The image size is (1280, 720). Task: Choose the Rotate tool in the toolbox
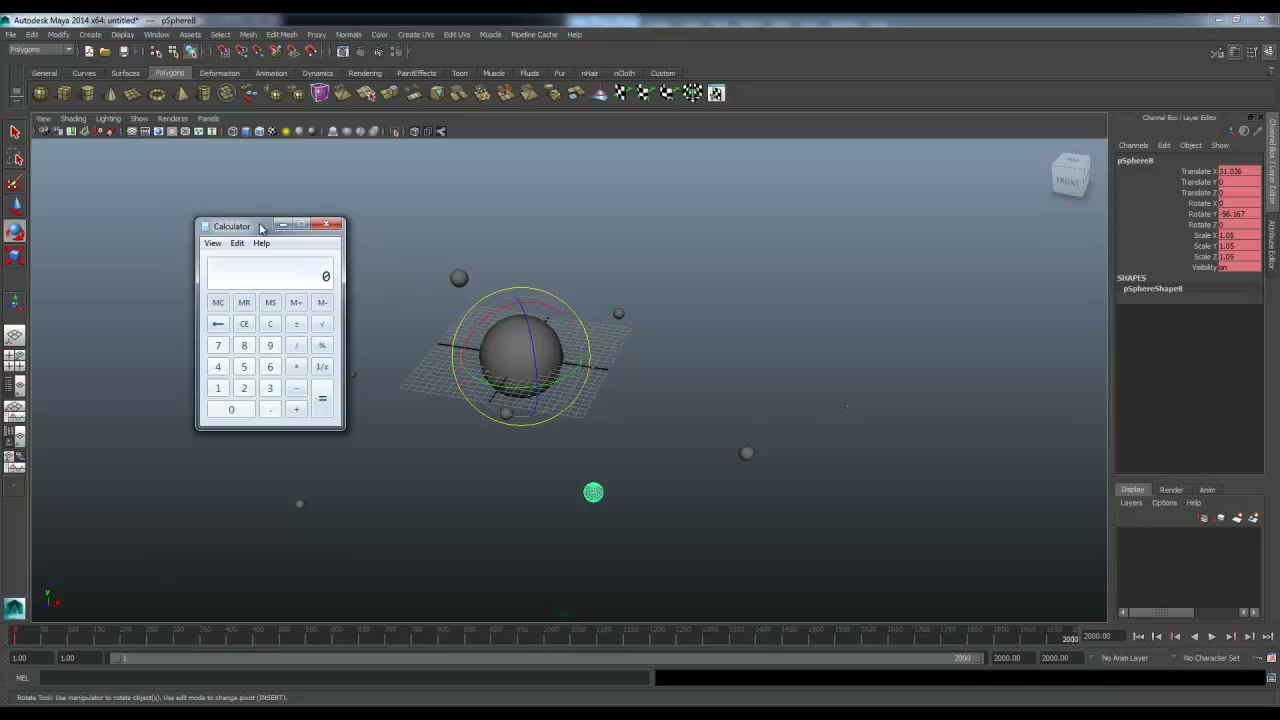point(15,231)
